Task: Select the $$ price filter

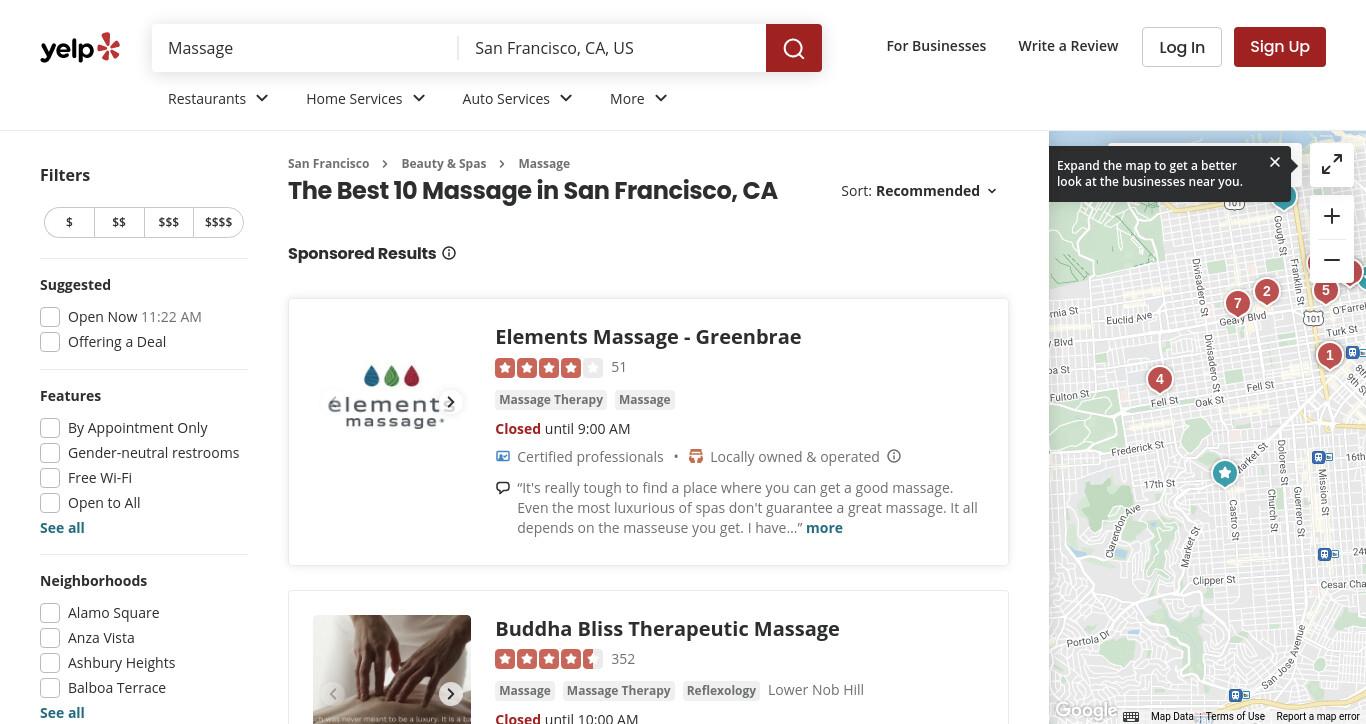Action: pos(119,222)
